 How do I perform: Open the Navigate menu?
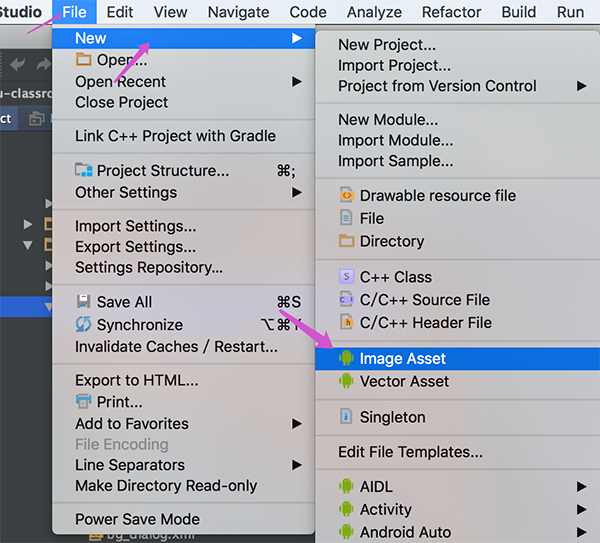click(x=238, y=12)
